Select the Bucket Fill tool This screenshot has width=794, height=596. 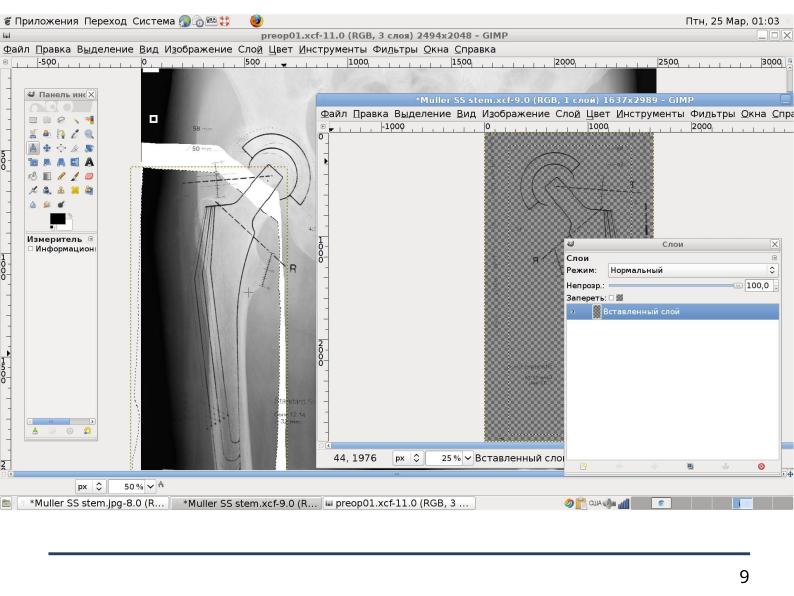pos(33,176)
